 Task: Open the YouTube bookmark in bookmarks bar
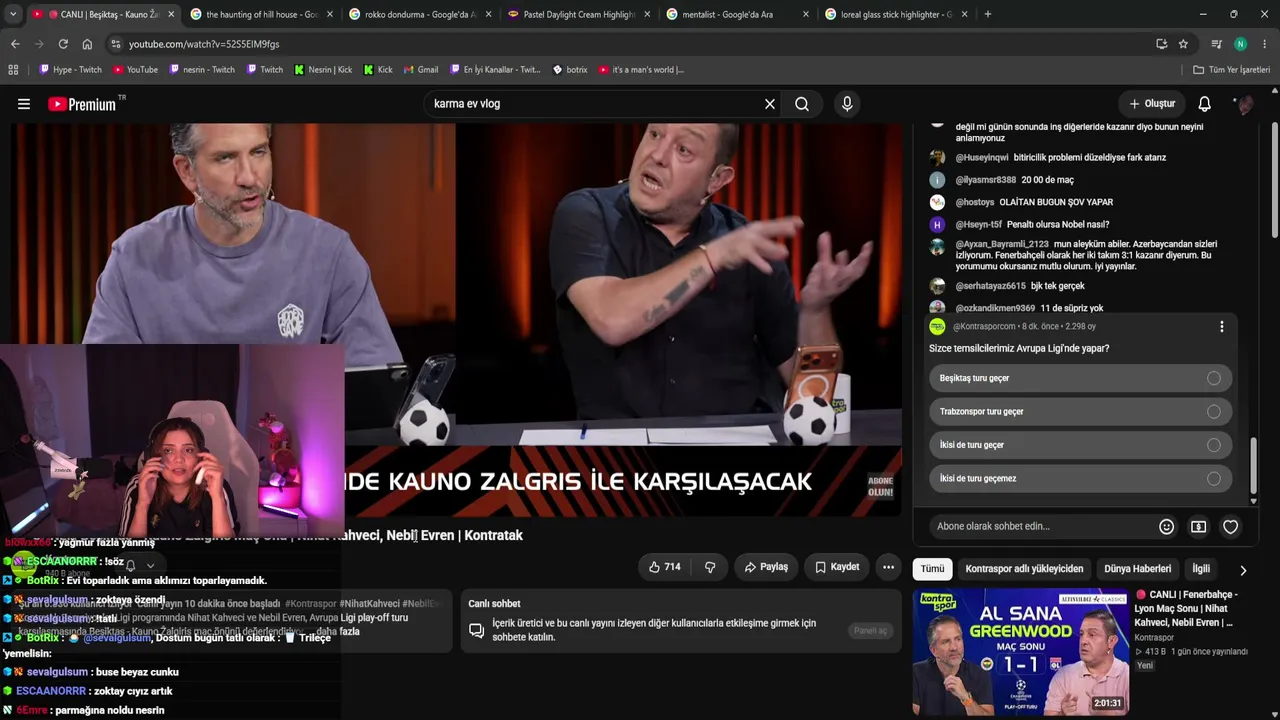pos(135,70)
